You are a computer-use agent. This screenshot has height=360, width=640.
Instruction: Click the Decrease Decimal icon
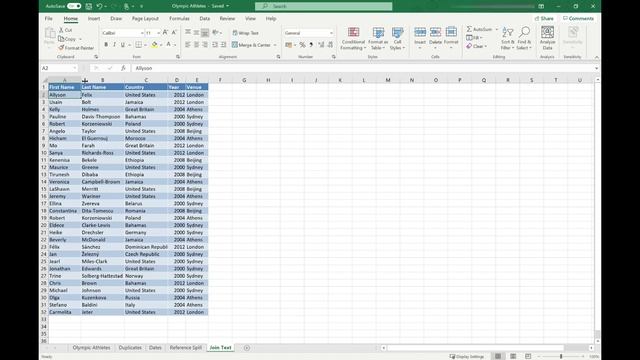pyautogui.click(x=330, y=45)
